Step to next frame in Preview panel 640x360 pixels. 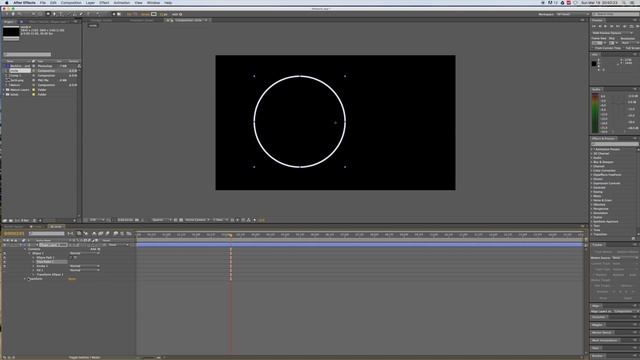click(611, 26)
